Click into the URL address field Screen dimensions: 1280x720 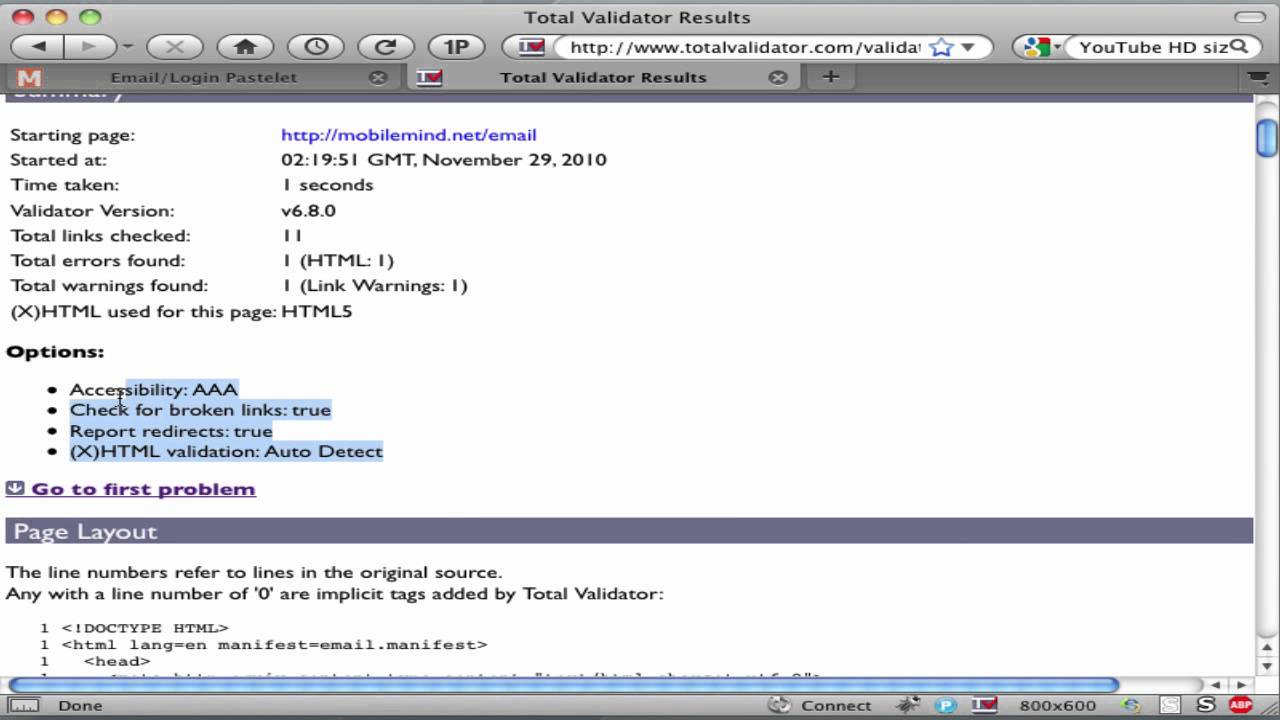click(744, 47)
